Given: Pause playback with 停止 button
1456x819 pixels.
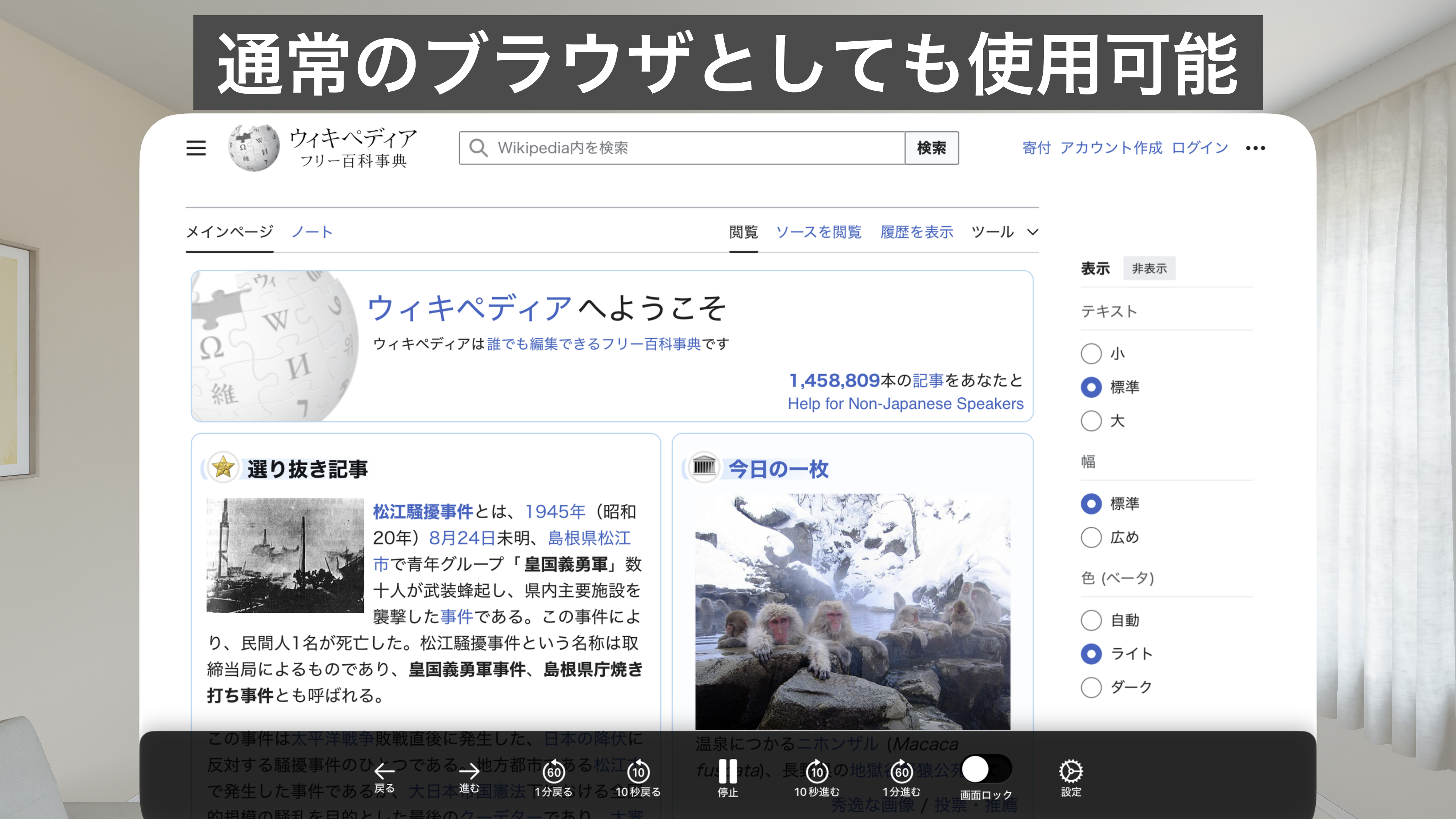Looking at the screenshot, I should [x=728, y=778].
